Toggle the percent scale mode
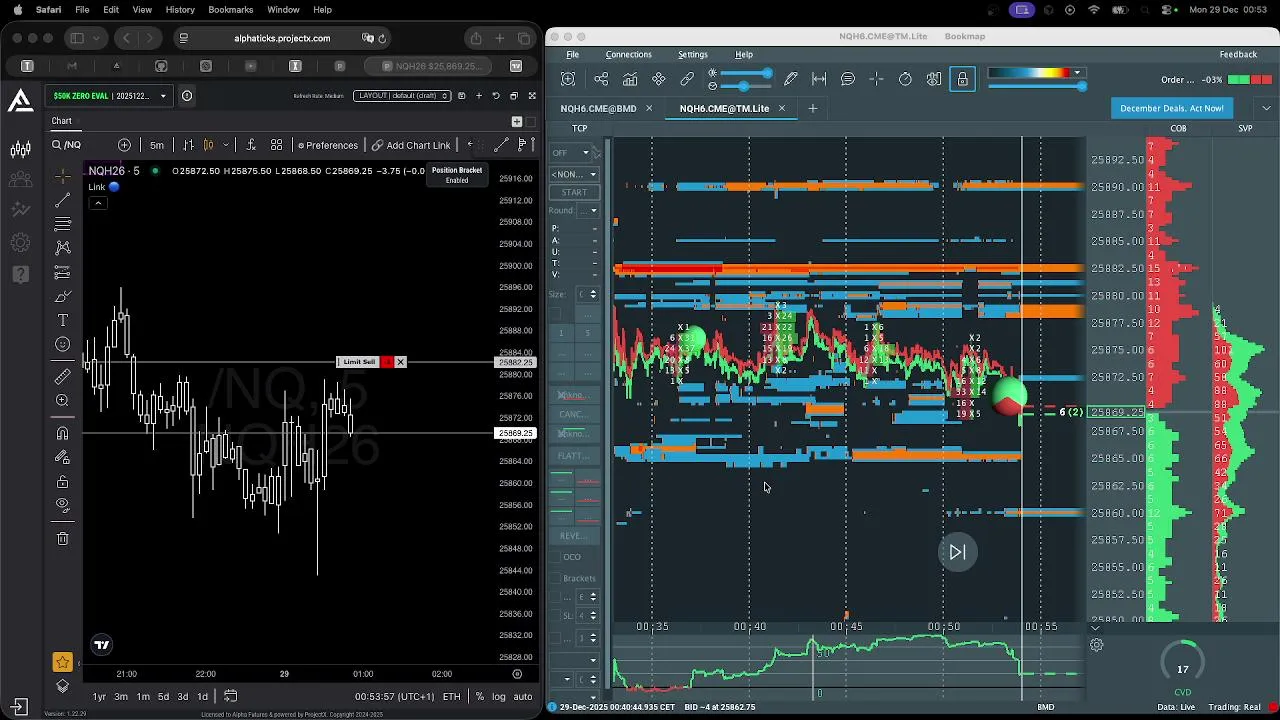 480,696
